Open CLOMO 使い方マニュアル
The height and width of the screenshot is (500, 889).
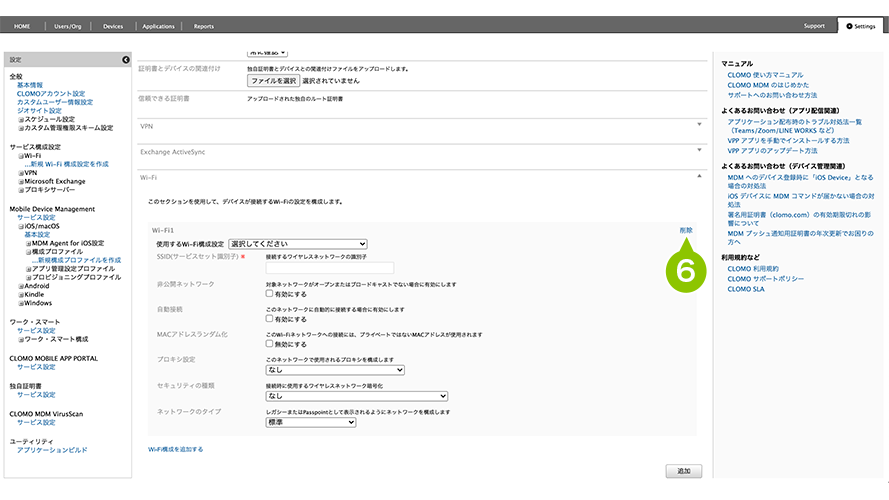[765, 75]
